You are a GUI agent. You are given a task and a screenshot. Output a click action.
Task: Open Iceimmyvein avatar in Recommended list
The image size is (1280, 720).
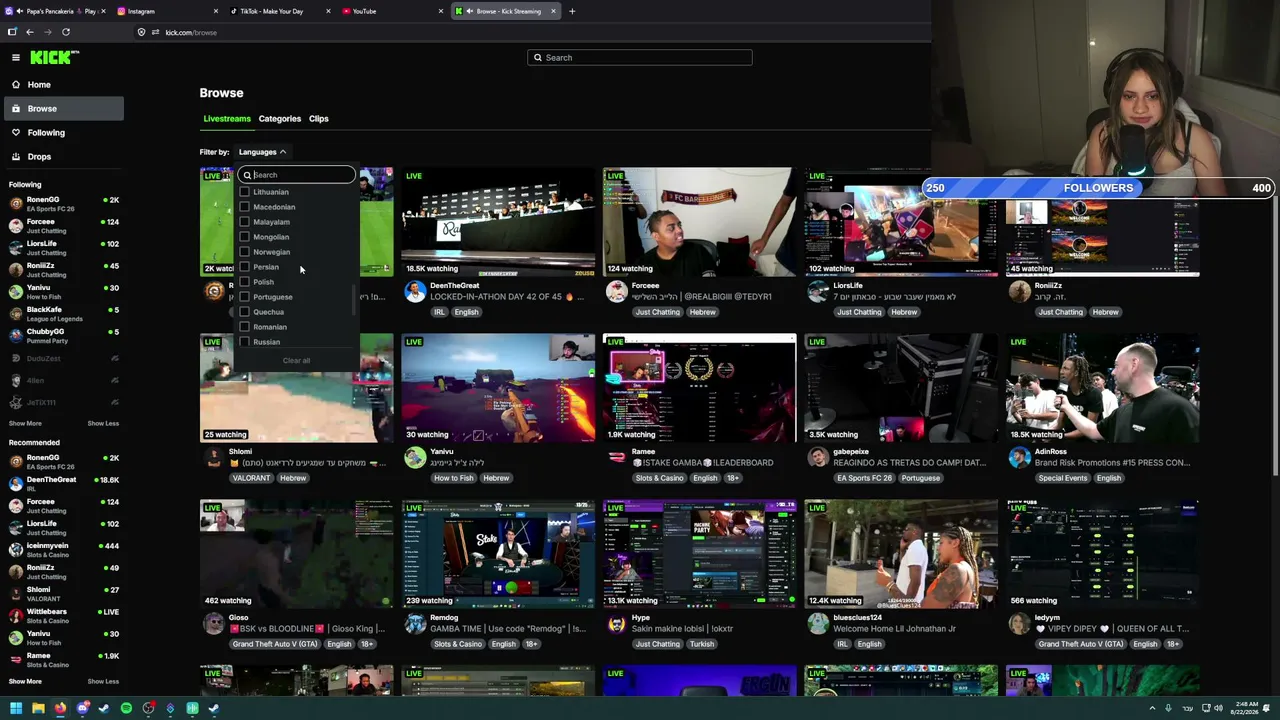pyautogui.click(x=16, y=550)
